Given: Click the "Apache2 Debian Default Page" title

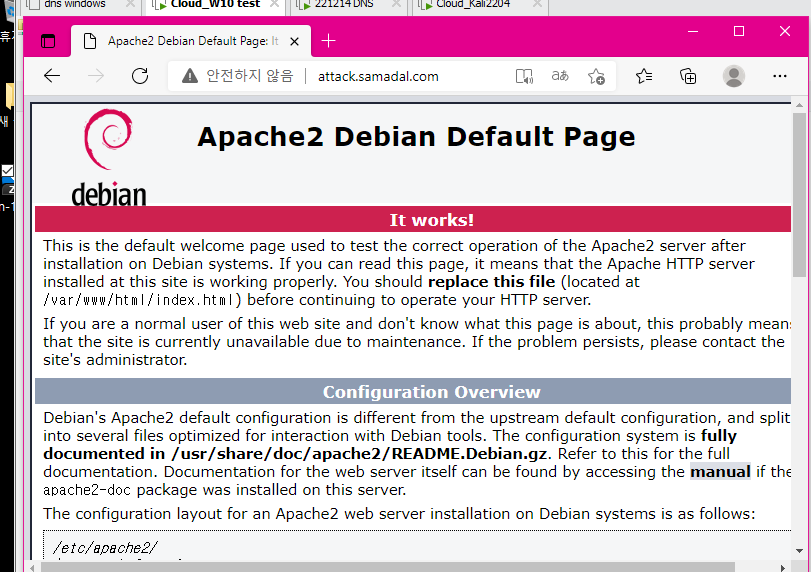Looking at the screenshot, I should tap(416, 137).
